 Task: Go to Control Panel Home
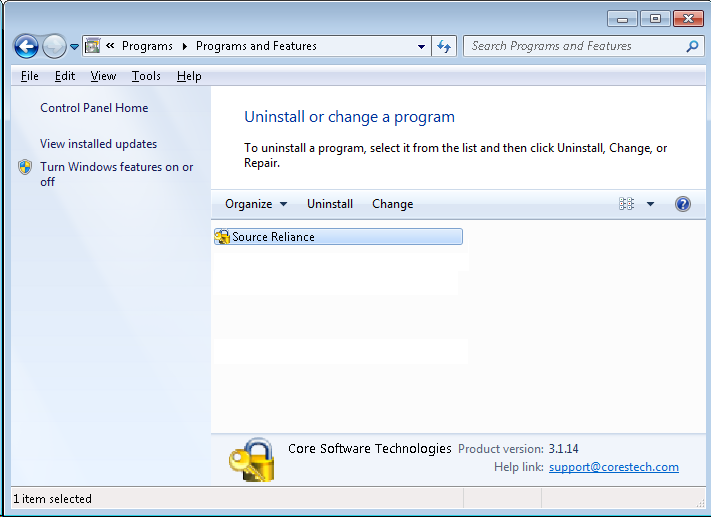[94, 108]
